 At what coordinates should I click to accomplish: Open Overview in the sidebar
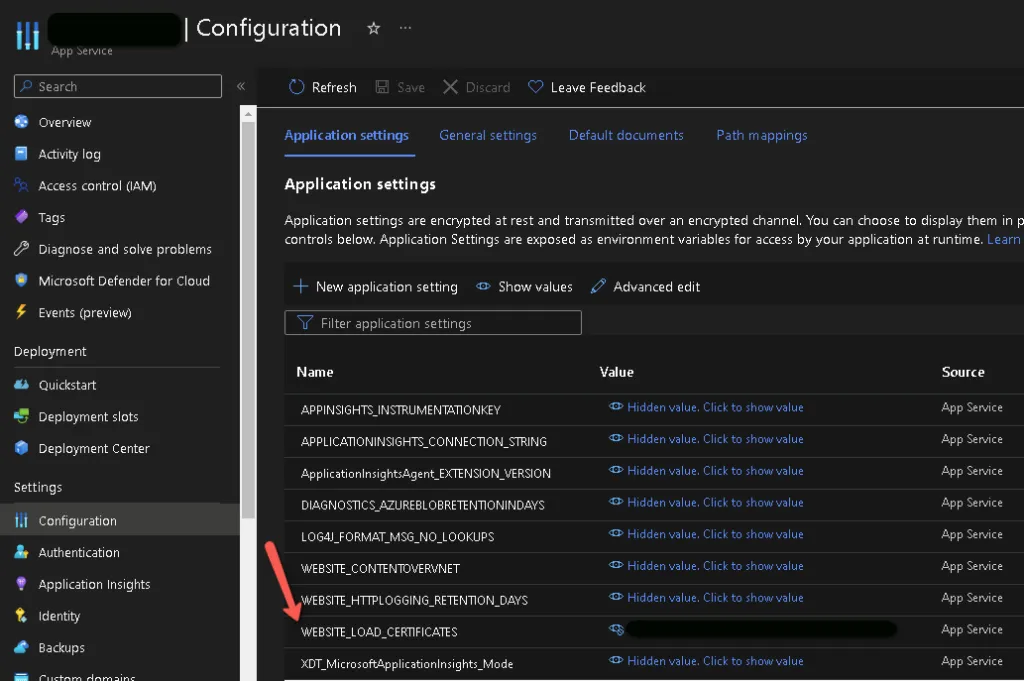[65, 122]
